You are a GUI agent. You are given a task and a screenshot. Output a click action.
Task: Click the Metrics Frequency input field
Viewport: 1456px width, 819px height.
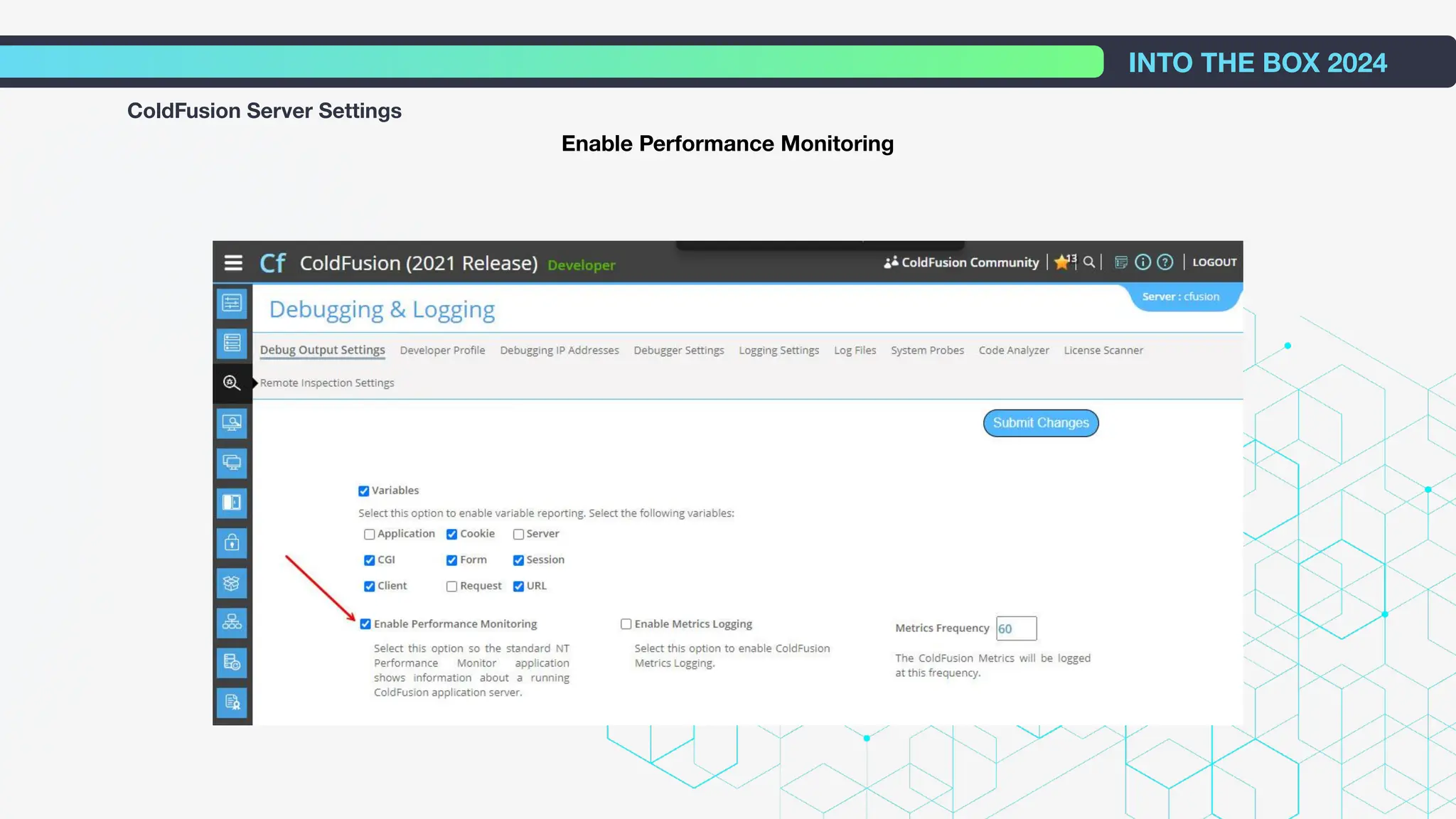tap(1017, 628)
